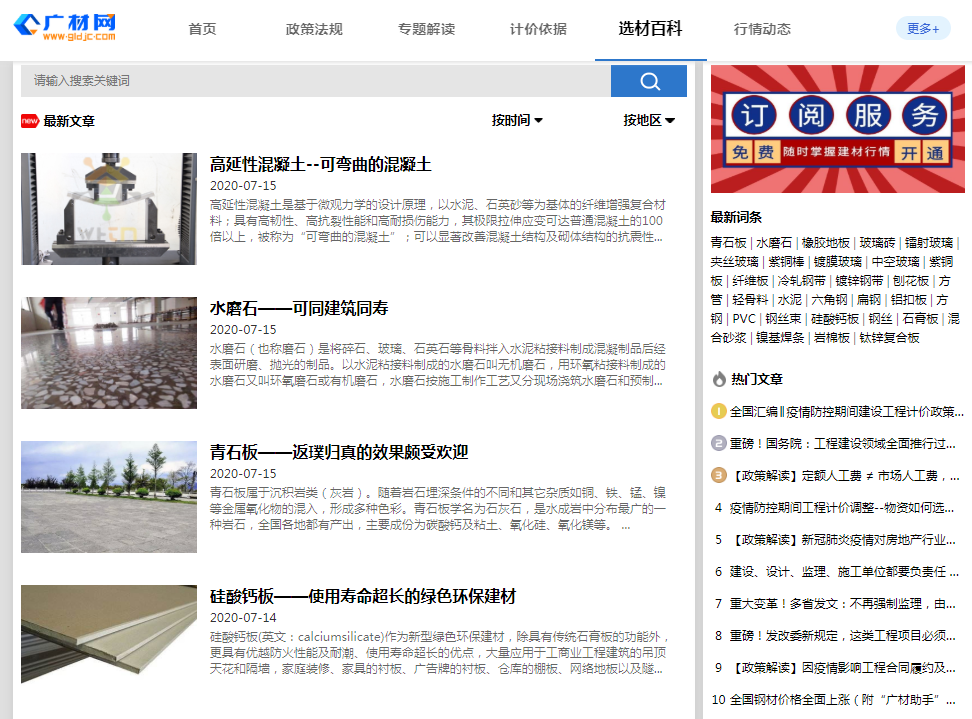
Task: Focus the keyword search input field
Action: coord(315,81)
